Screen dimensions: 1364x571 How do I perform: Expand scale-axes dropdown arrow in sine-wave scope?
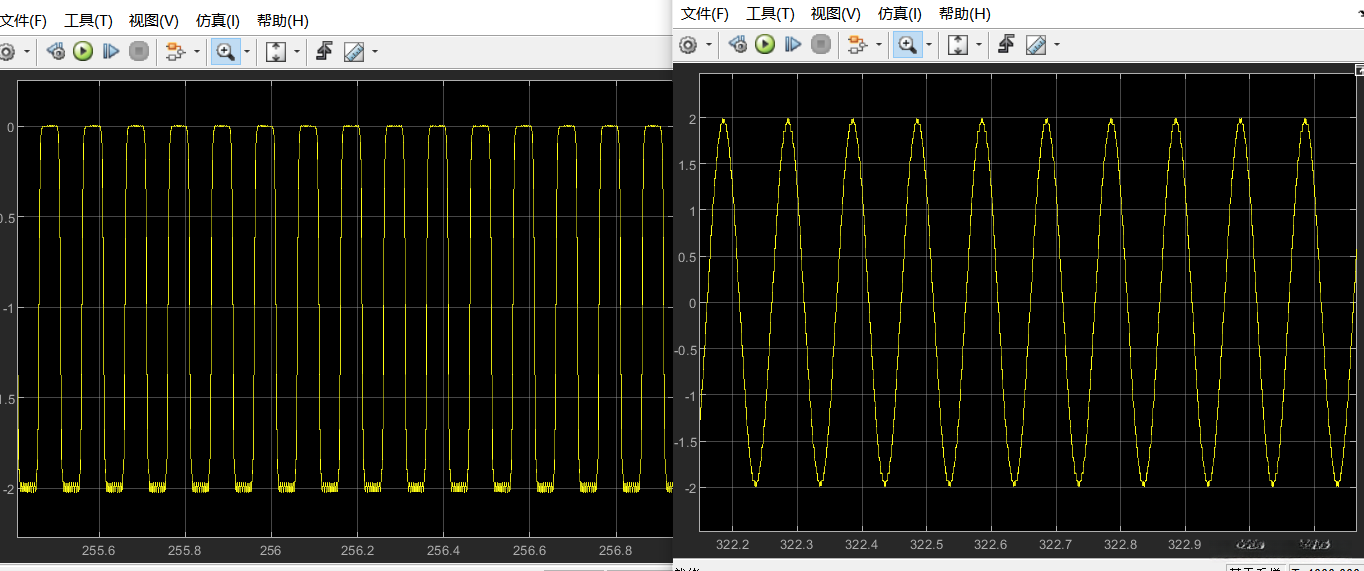(979, 44)
